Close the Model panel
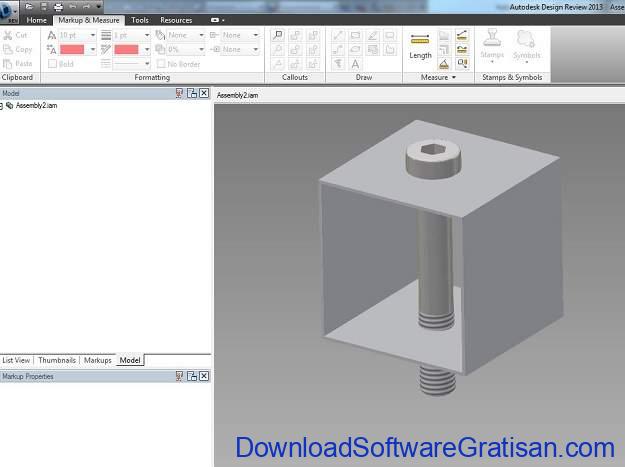The width and height of the screenshot is (625, 467). 204,93
